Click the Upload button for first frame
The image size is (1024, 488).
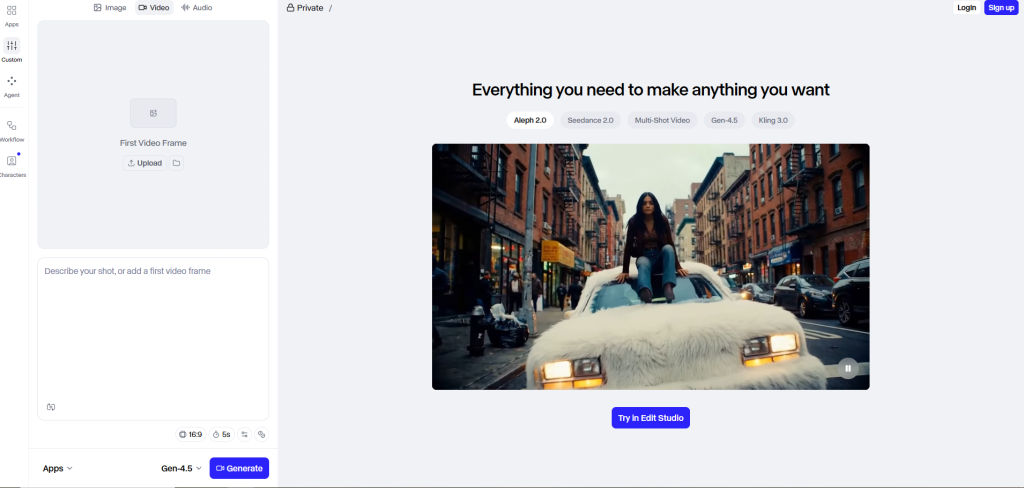tap(145, 163)
